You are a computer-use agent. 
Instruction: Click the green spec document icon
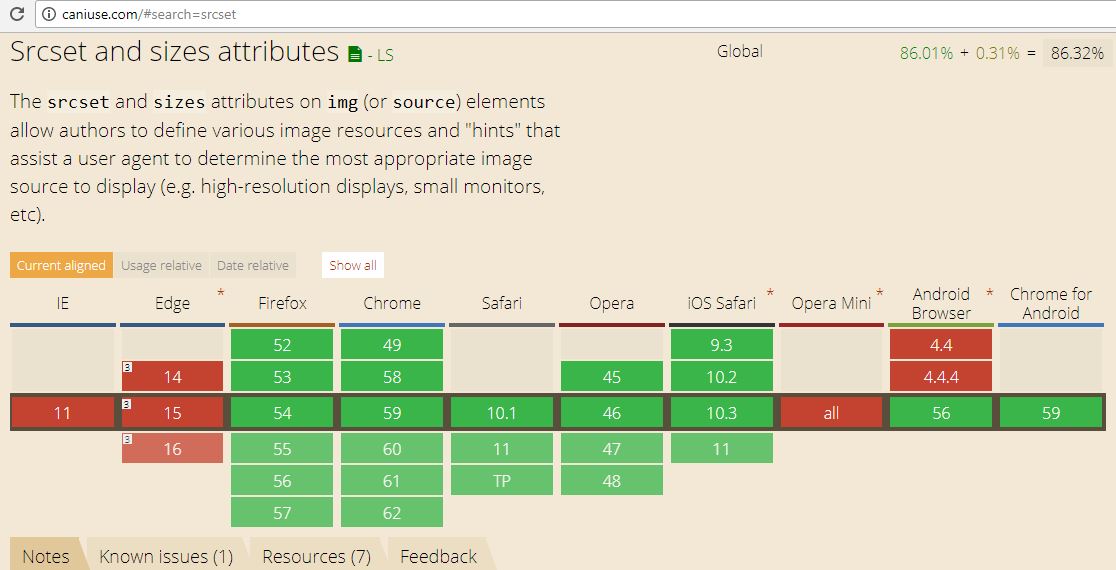coord(355,54)
